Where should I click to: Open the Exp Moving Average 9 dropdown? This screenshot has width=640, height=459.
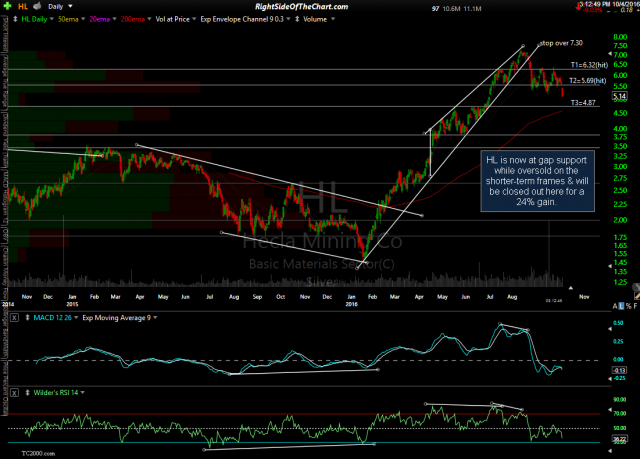coord(155,317)
